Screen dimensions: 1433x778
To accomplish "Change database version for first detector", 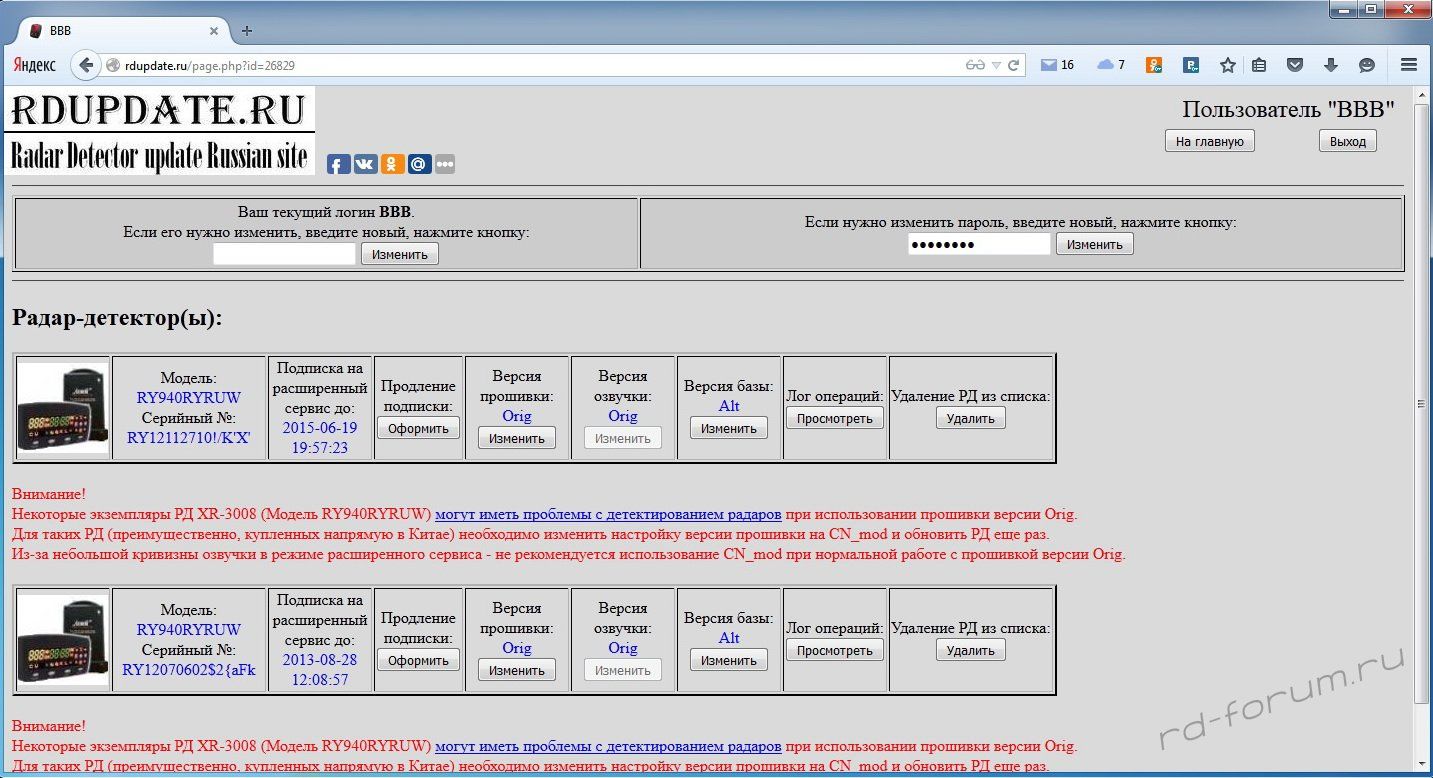I will pyautogui.click(x=729, y=428).
